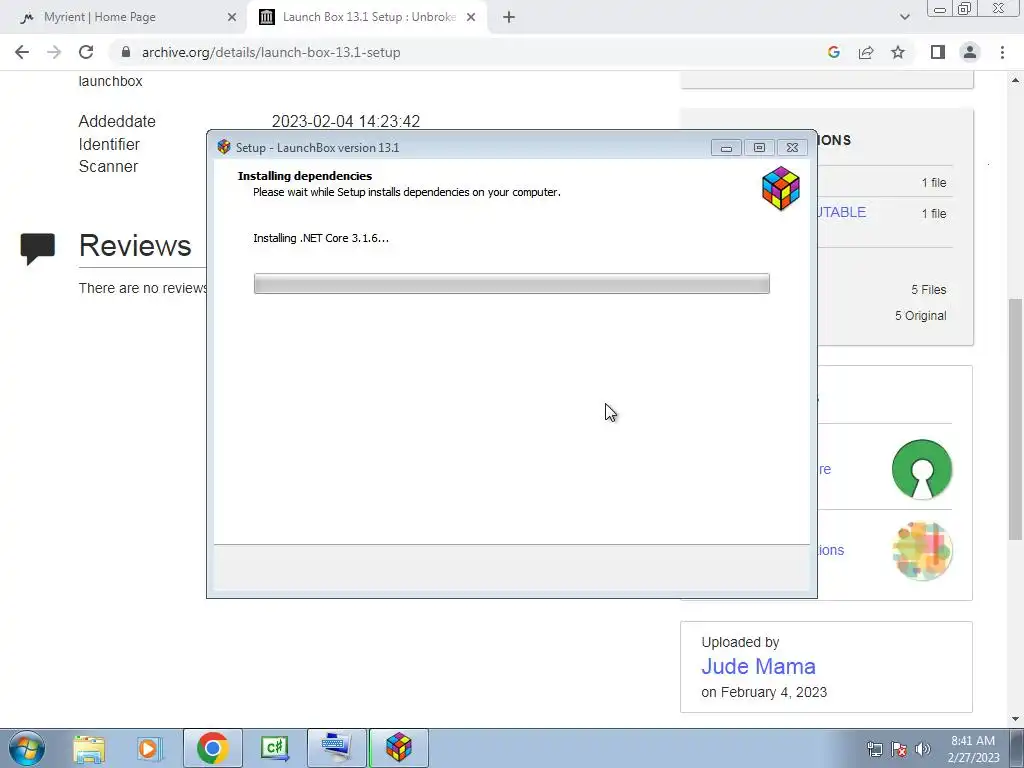Open the C# application in the taskbar

coord(274,748)
